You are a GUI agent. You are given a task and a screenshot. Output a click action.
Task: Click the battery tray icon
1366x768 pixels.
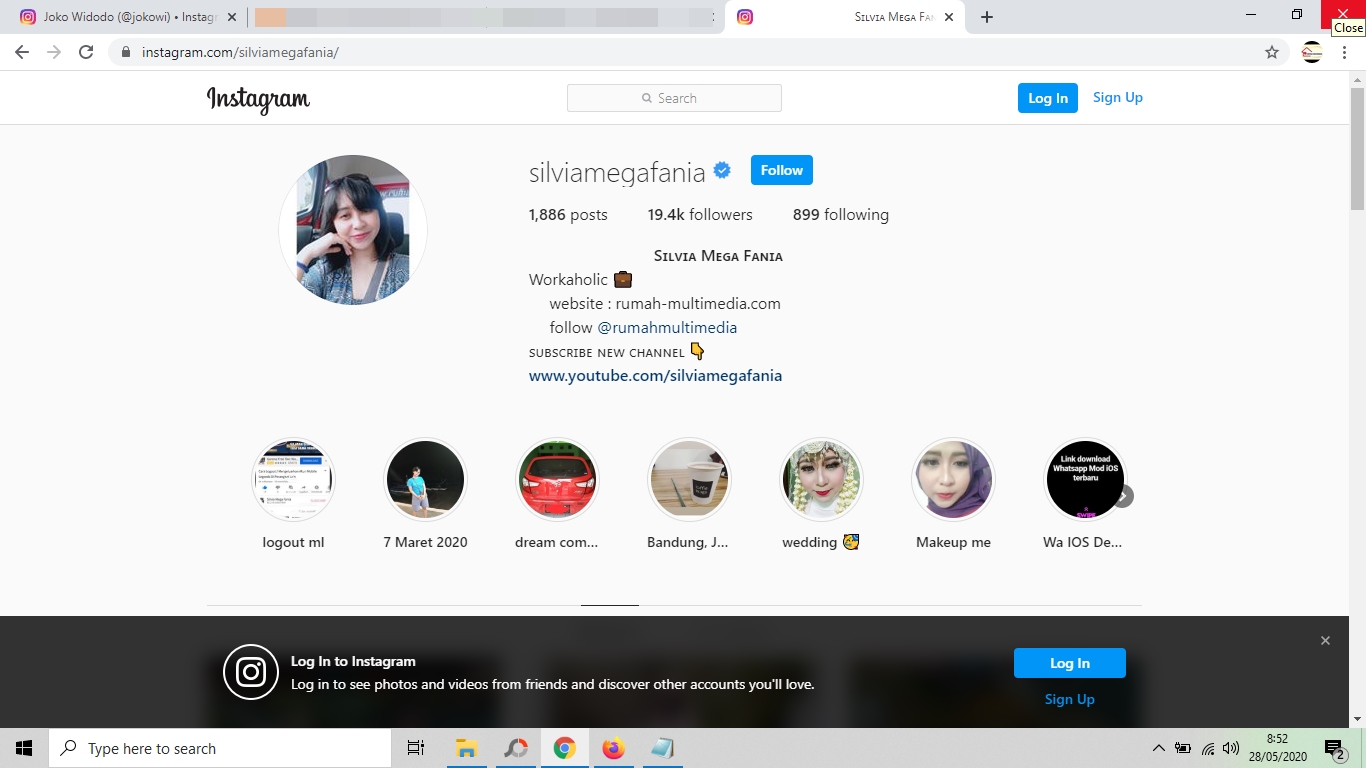(1183, 748)
